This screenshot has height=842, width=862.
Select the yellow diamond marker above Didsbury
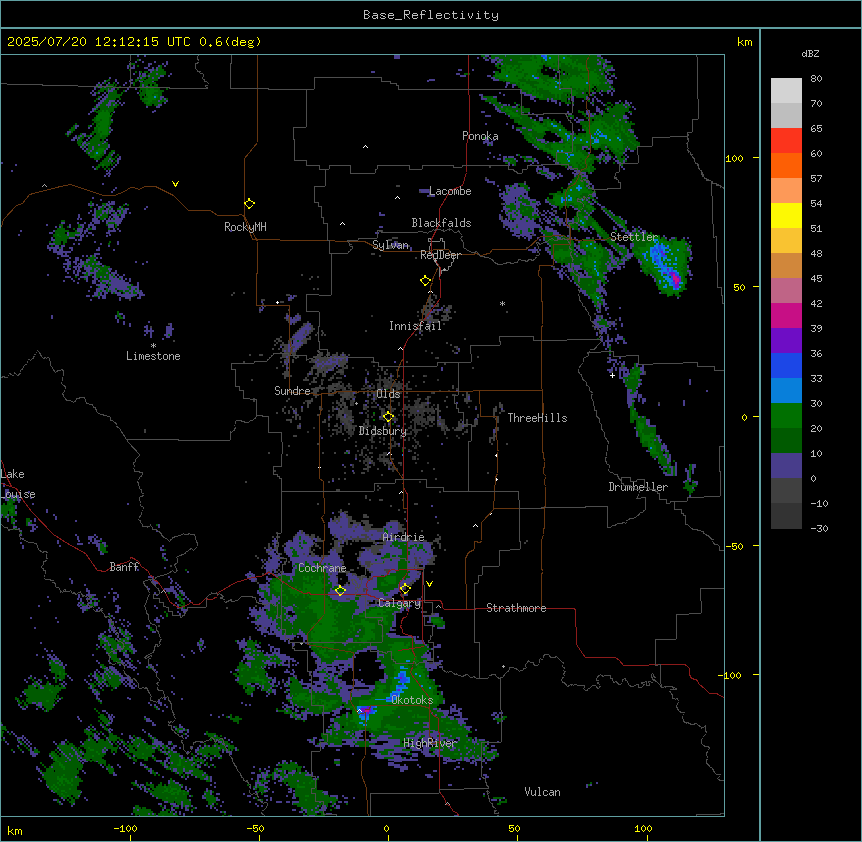point(388,417)
